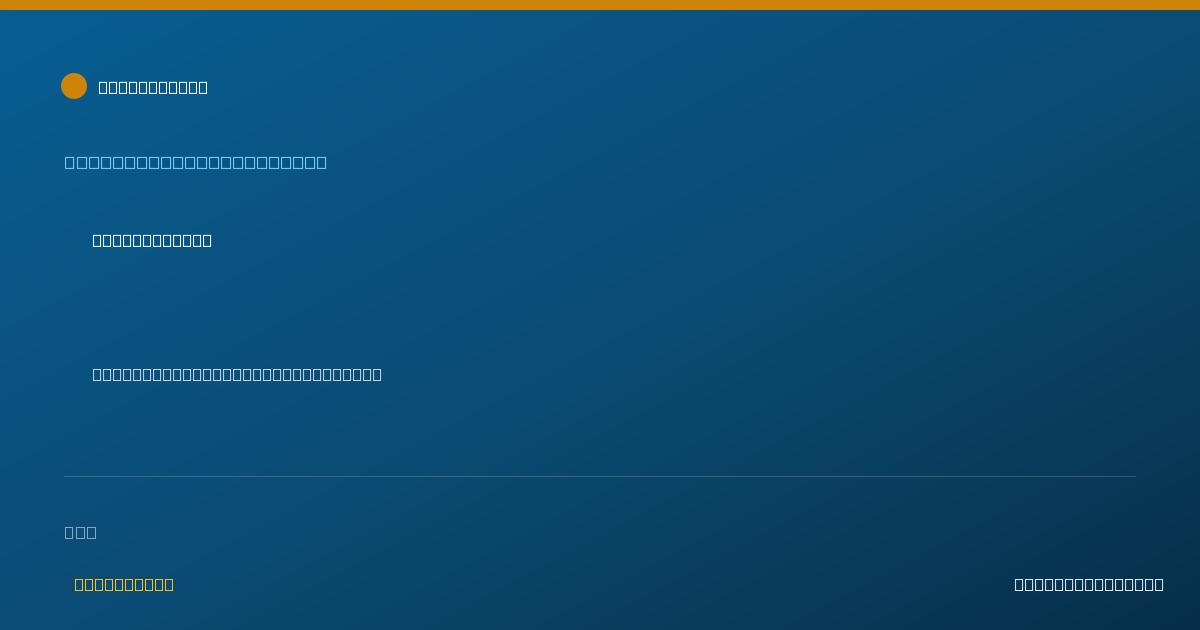Image resolution: width=1200 pixels, height=630 pixels.
Task: Click the white footer text at right
Action: 1089,584
